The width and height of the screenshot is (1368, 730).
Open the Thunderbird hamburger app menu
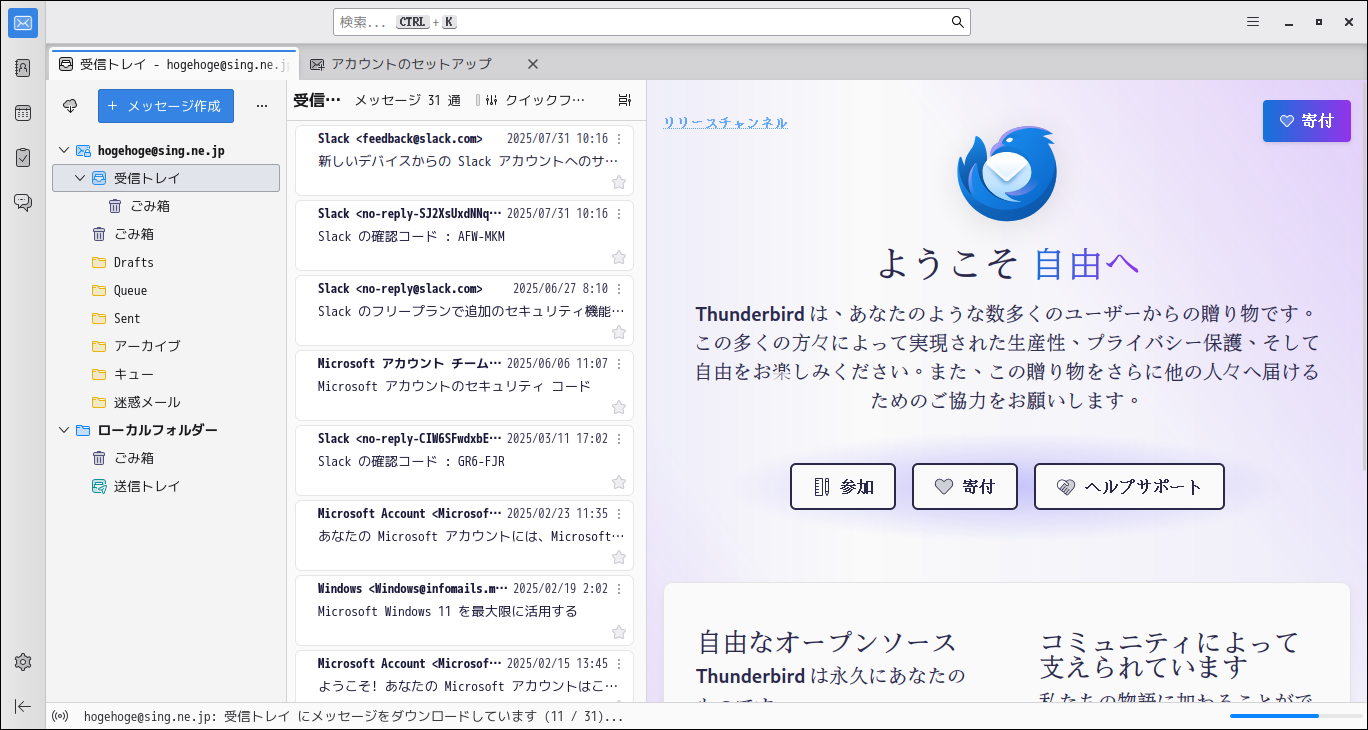[x=1253, y=22]
